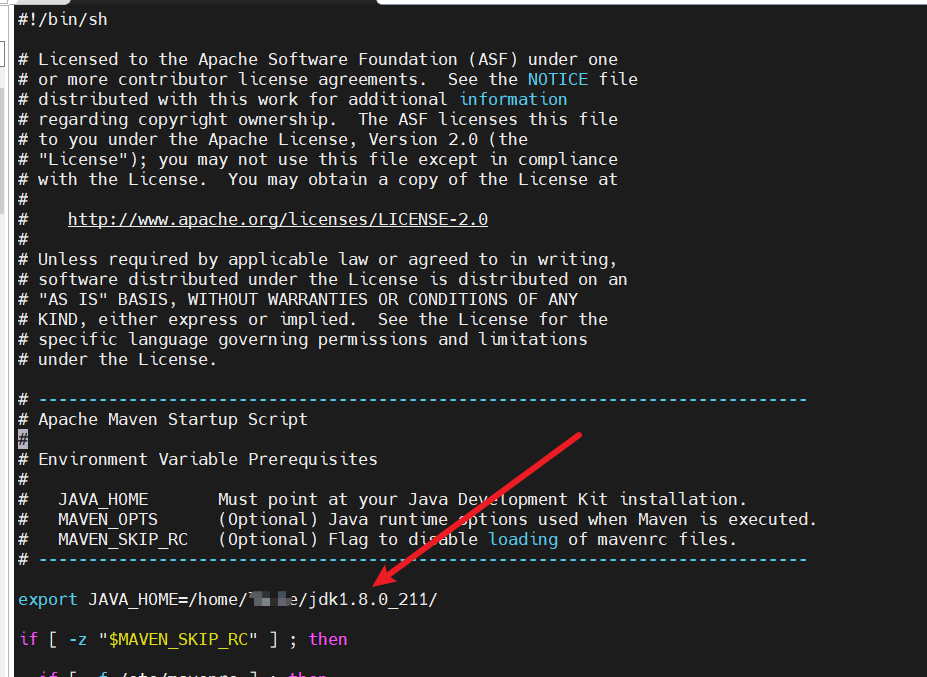Screen dimensions: 927x677
Task: Click the export keyword
Action: 47,599
